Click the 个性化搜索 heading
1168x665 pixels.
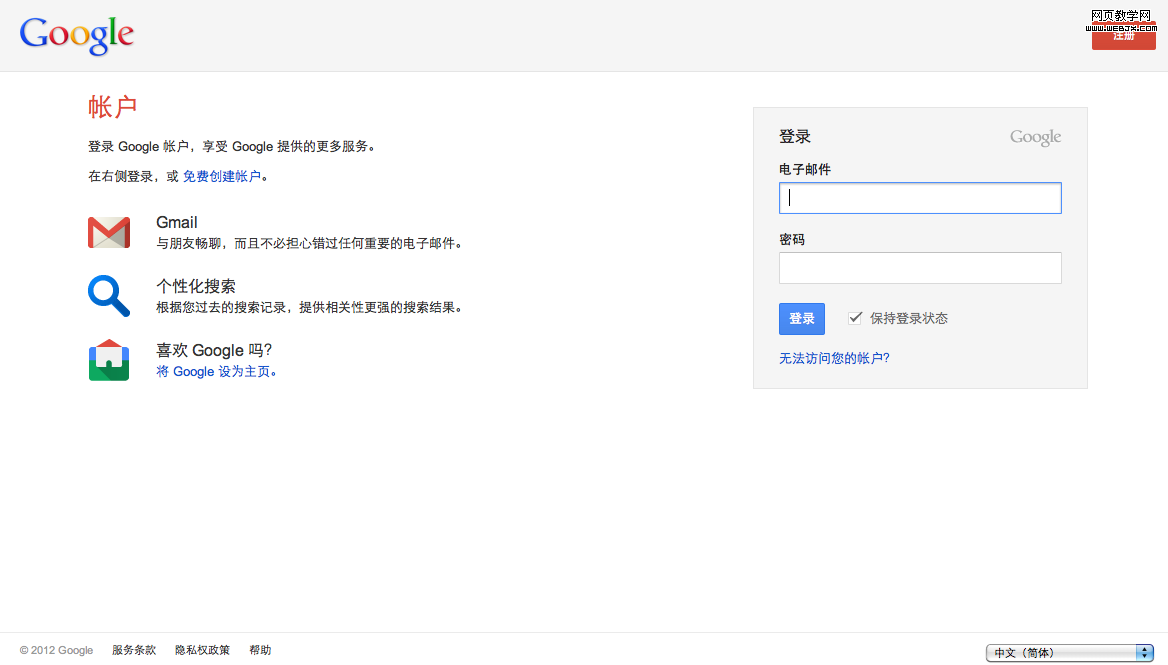pos(196,286)
